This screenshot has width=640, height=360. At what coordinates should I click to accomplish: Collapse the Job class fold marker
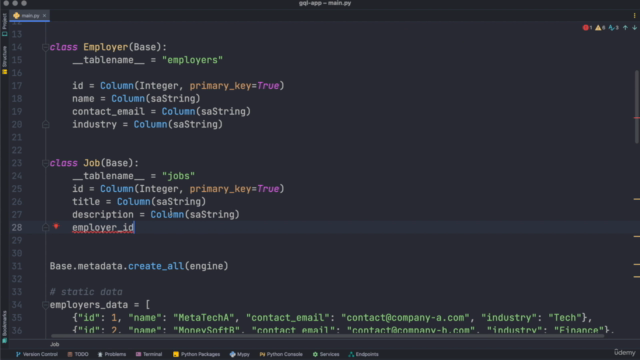45,163
